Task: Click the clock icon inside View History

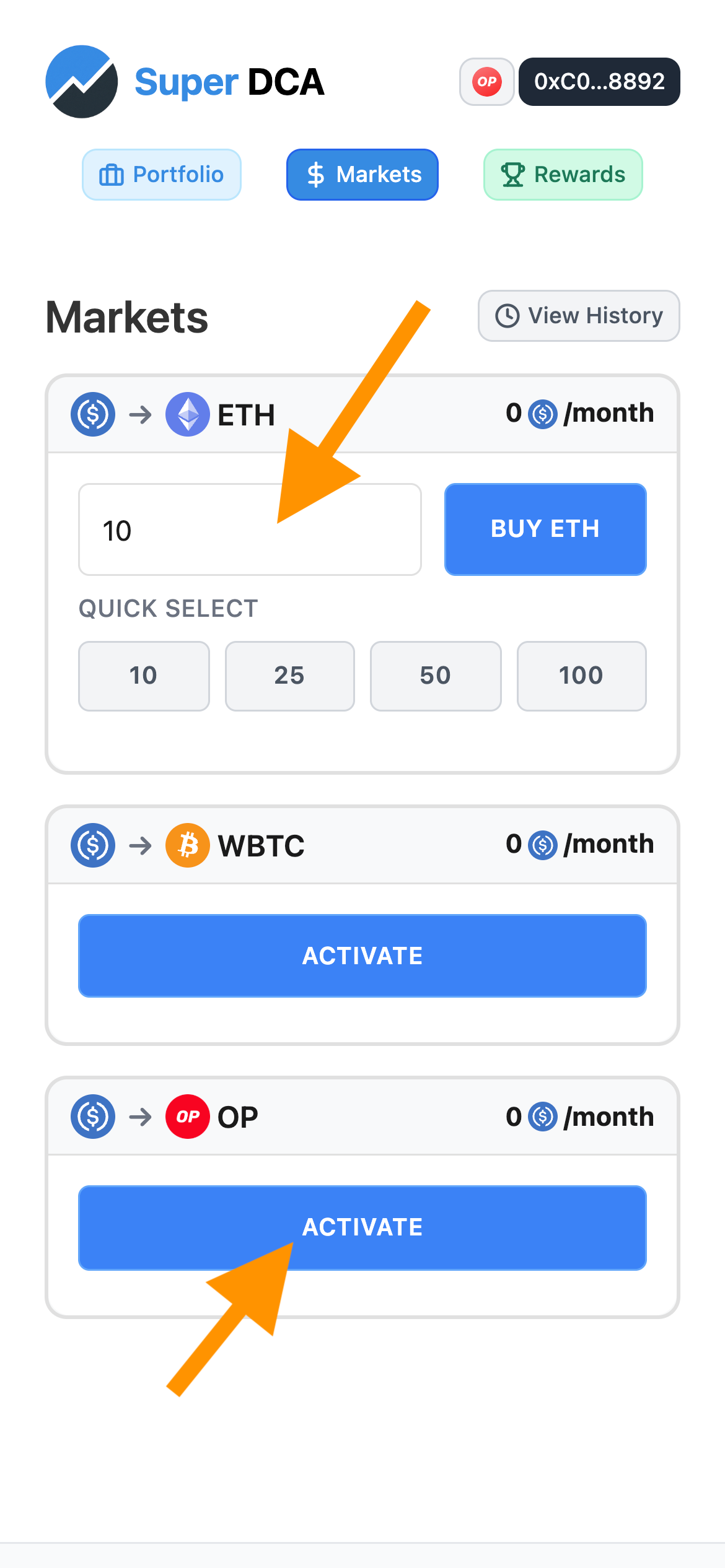Action: (x=506, y=316)
